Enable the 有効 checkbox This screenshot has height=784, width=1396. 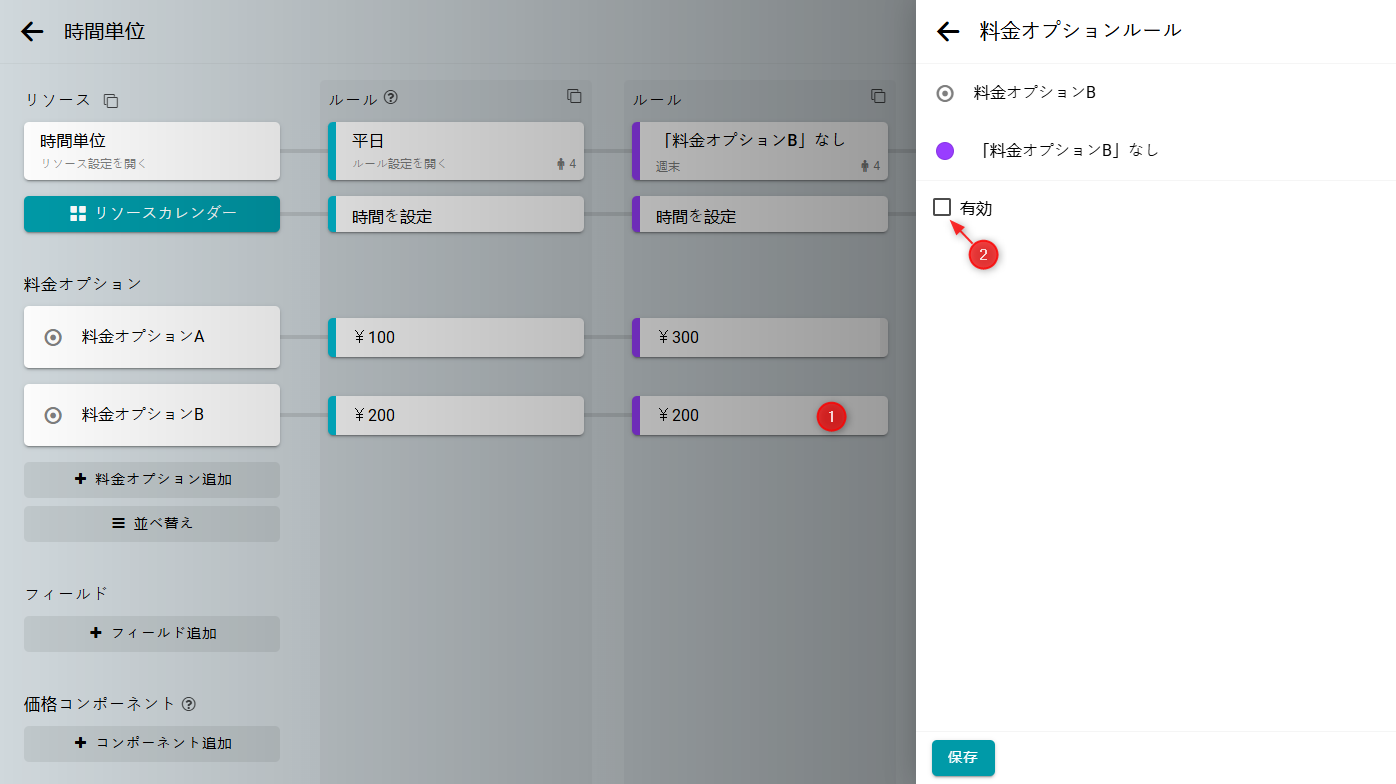click(942, 207)
